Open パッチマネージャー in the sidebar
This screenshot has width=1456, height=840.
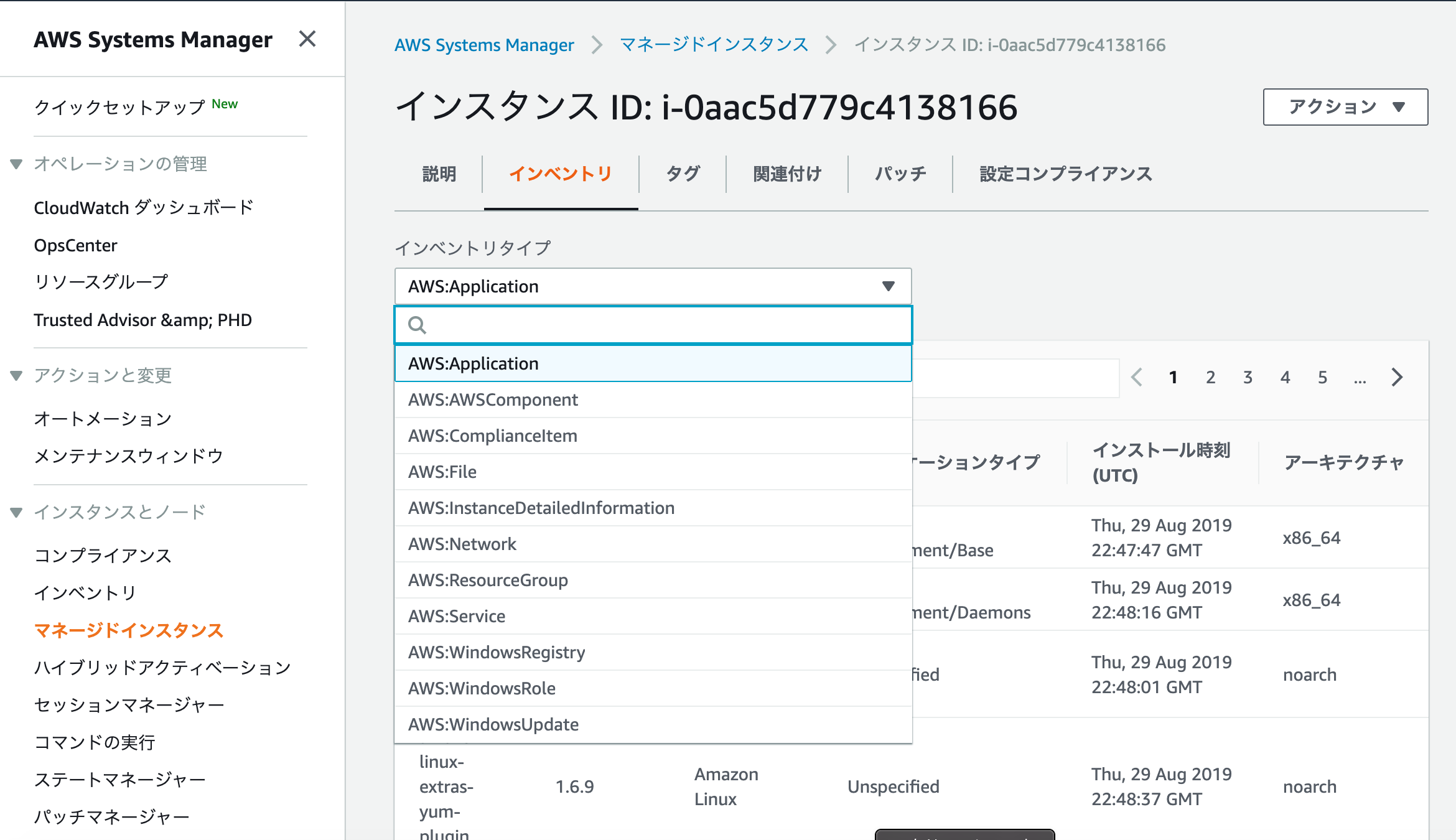111,817
